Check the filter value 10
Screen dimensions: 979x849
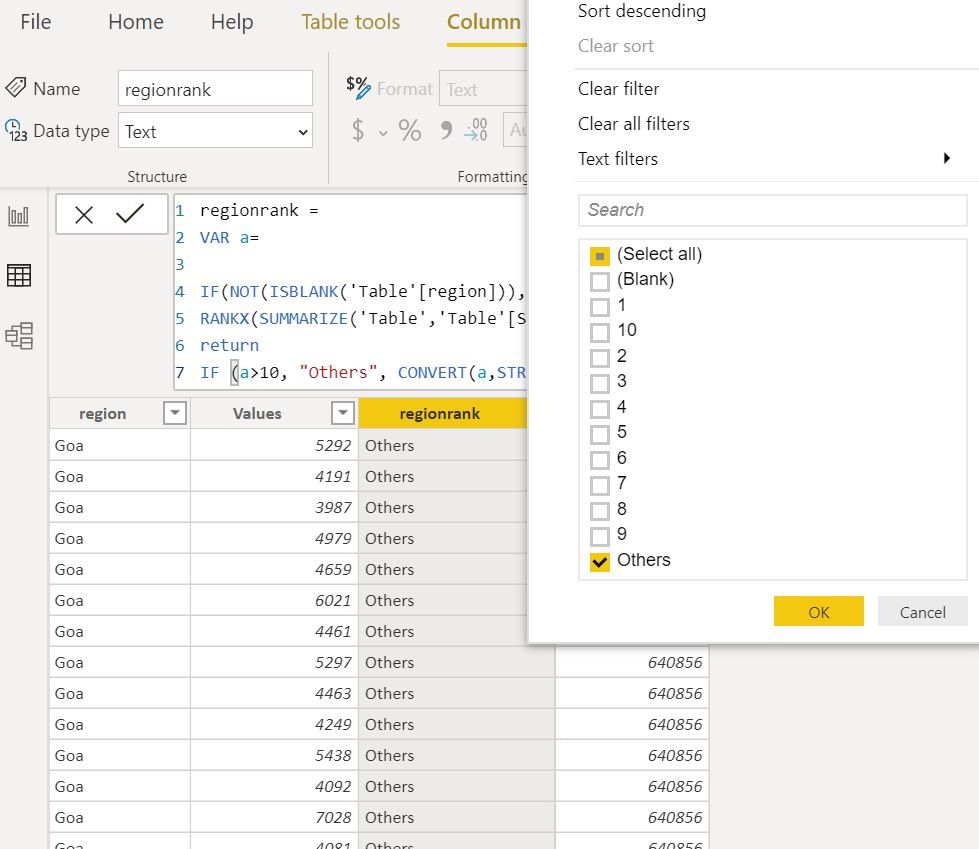click(599, 332)
